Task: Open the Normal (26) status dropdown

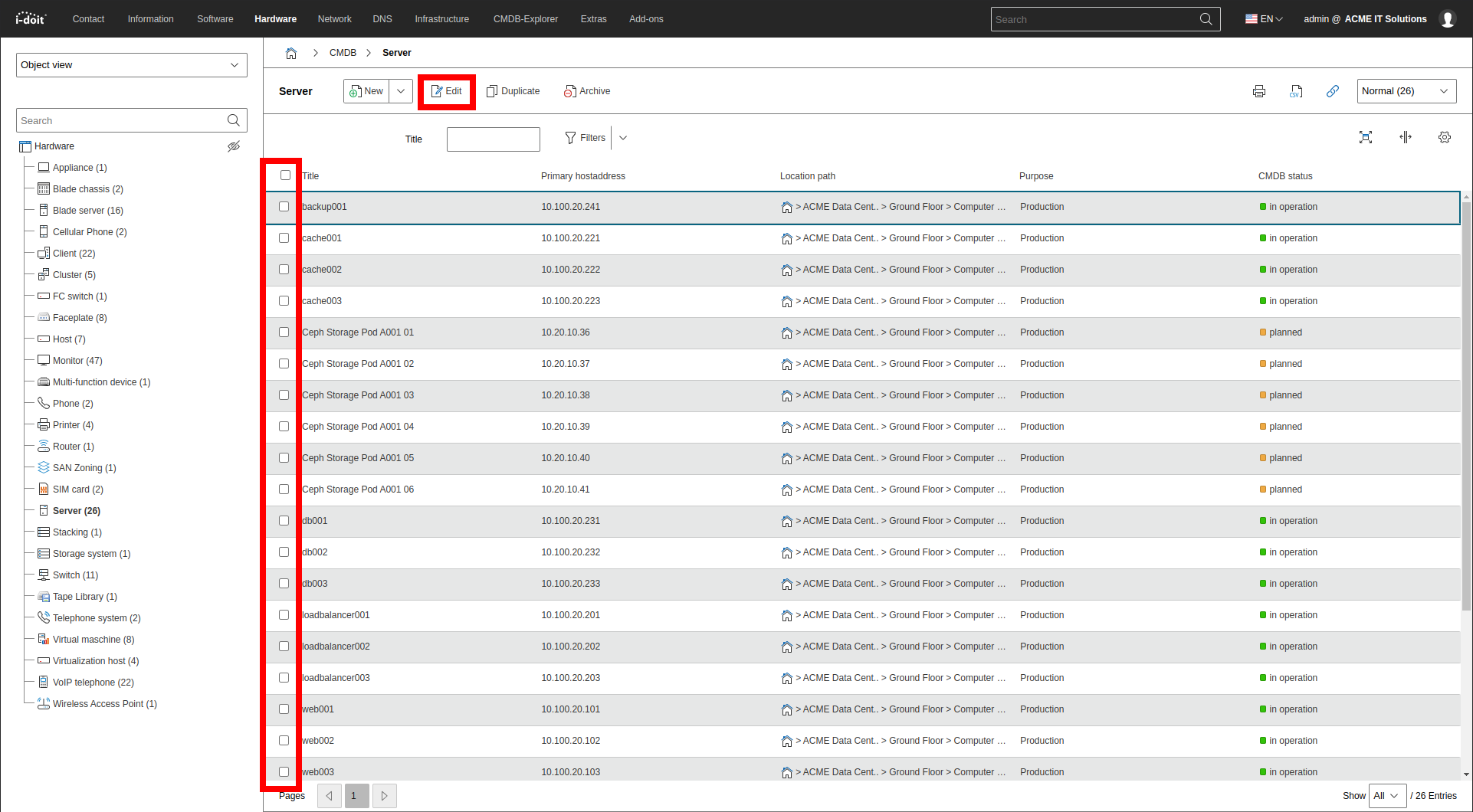Action: (x=1406, y=91)
